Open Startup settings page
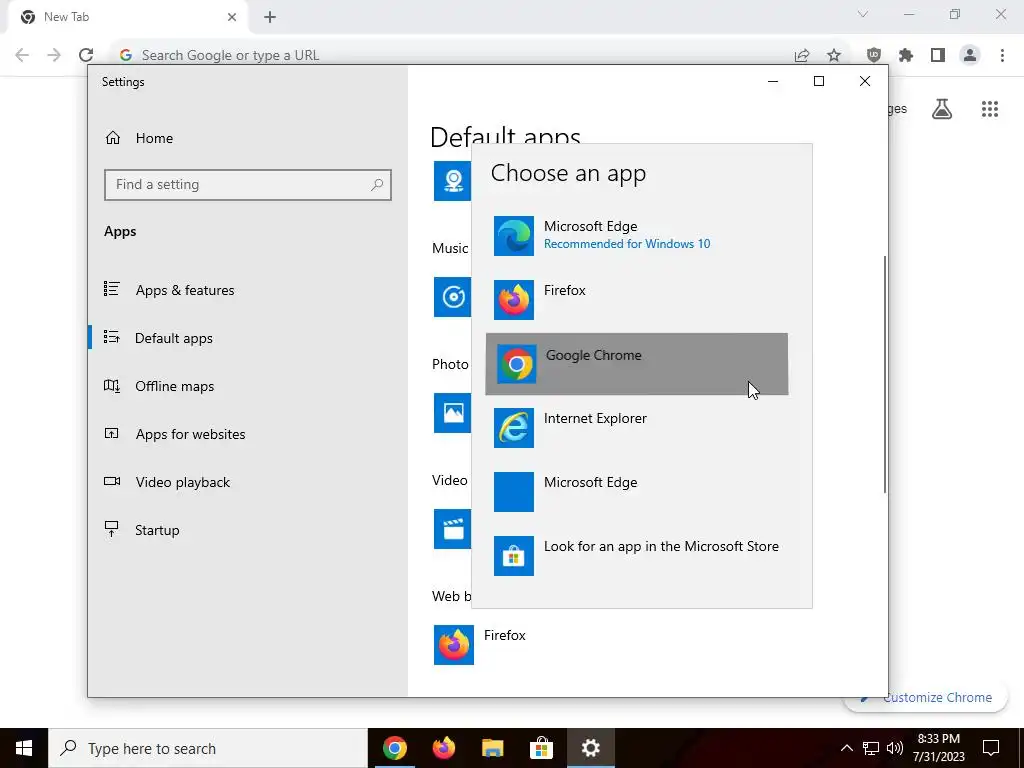The image size is (1024, 768). (248, 530)
